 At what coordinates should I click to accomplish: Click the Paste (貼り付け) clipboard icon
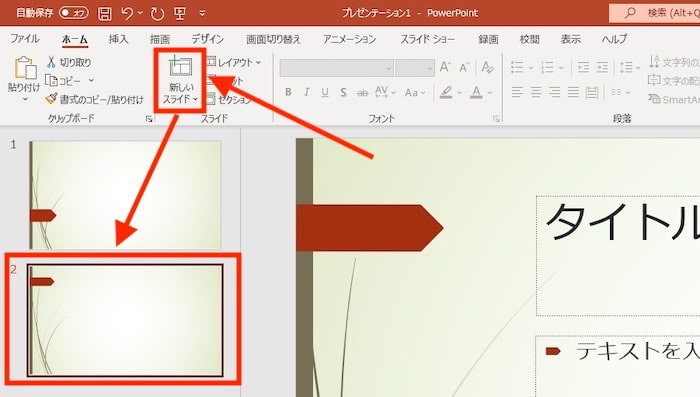25,68
